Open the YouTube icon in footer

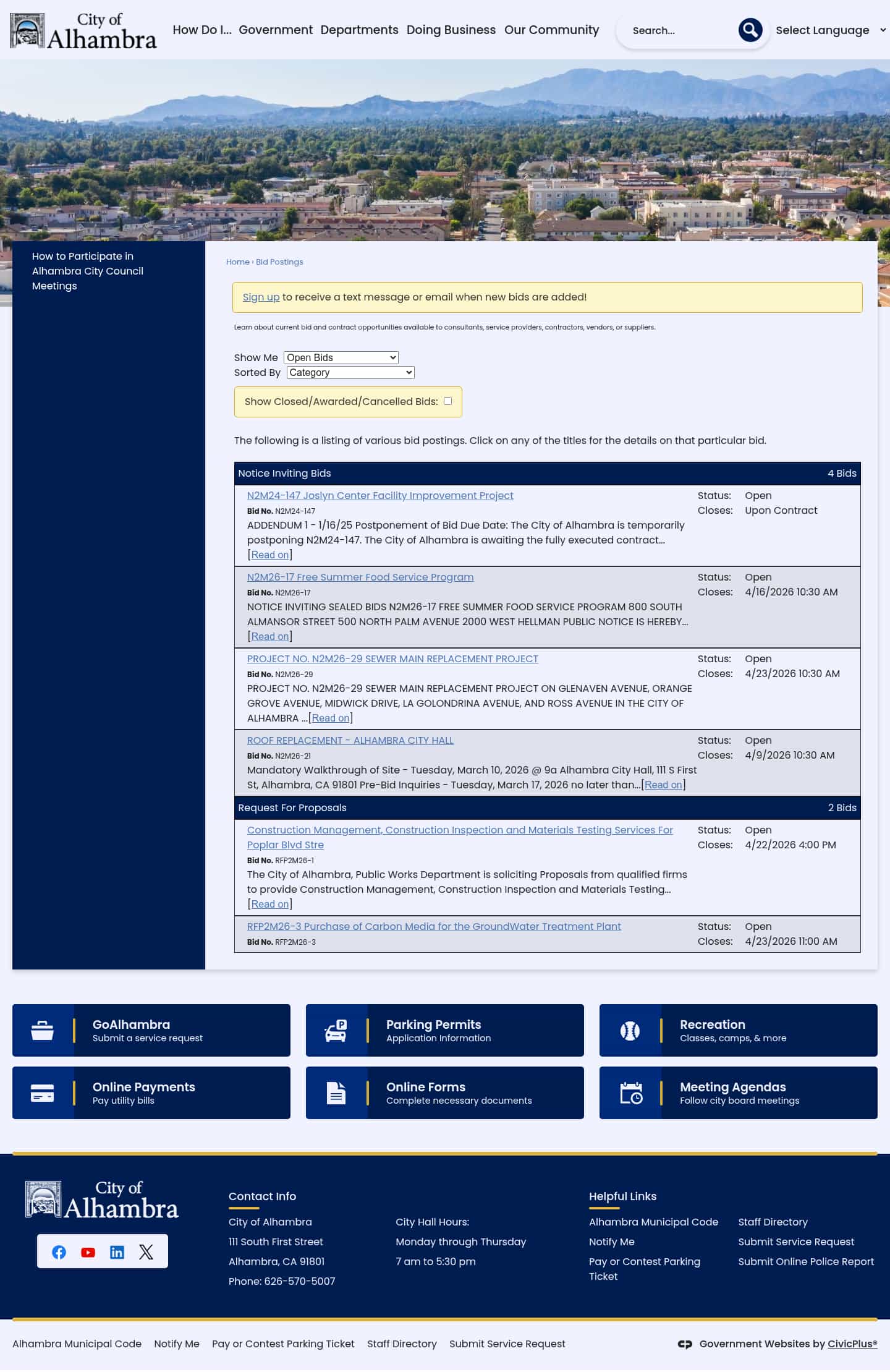pos(88,1252)
